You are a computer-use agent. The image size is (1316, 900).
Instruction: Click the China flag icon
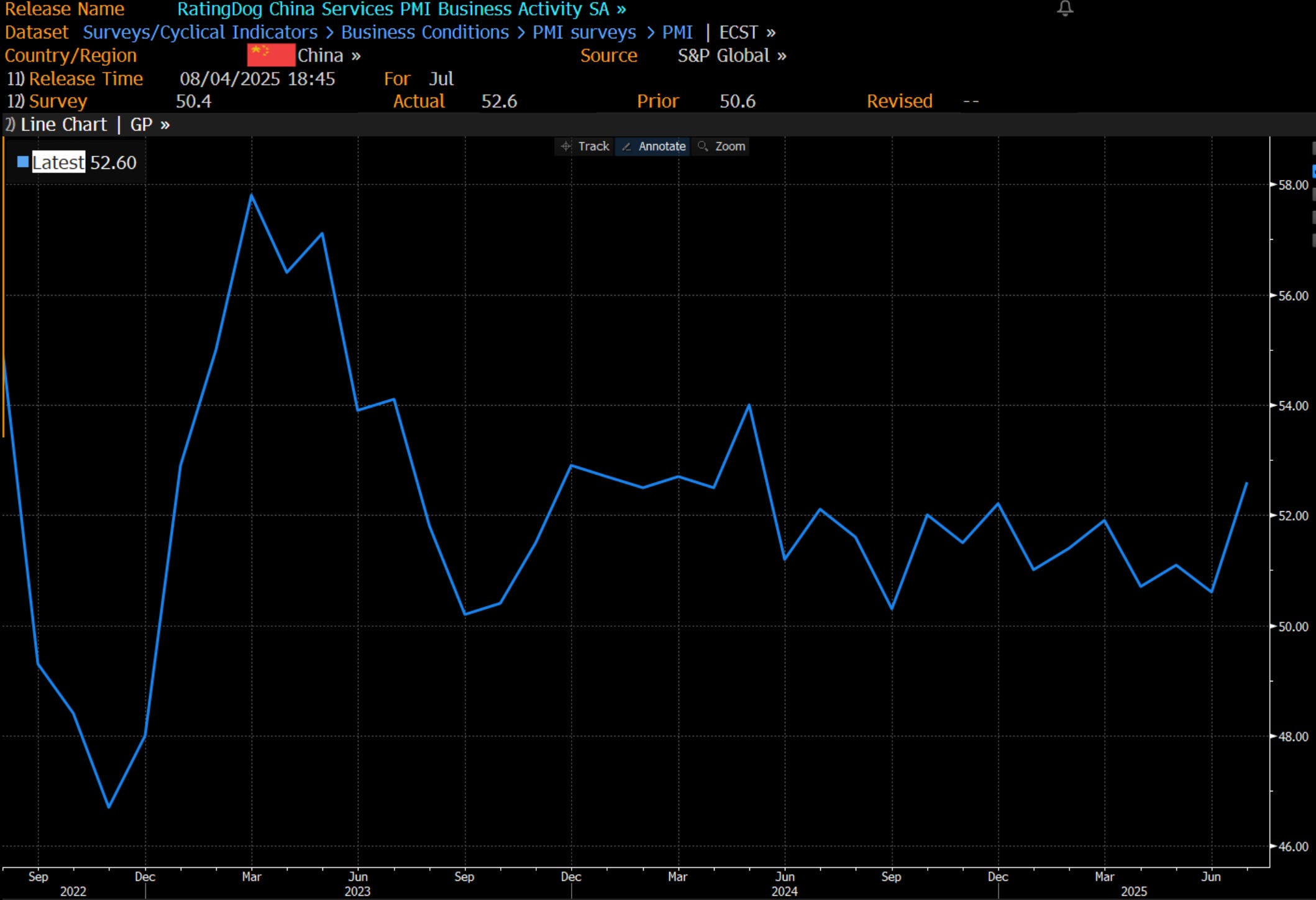270,55
